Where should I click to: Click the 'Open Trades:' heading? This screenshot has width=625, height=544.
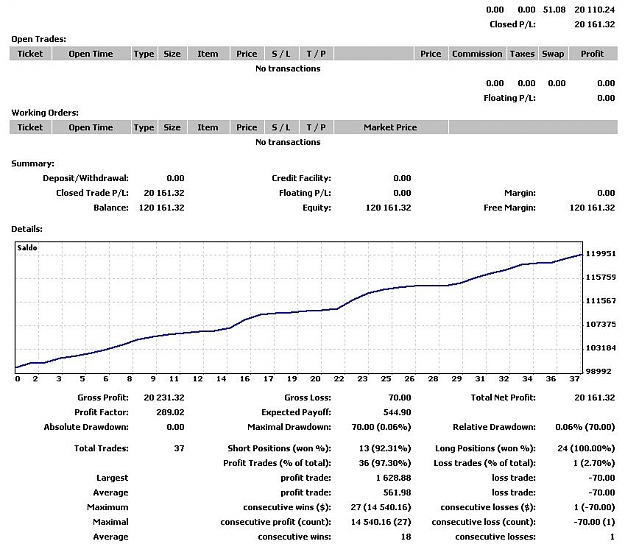click(x=39, y=39)
